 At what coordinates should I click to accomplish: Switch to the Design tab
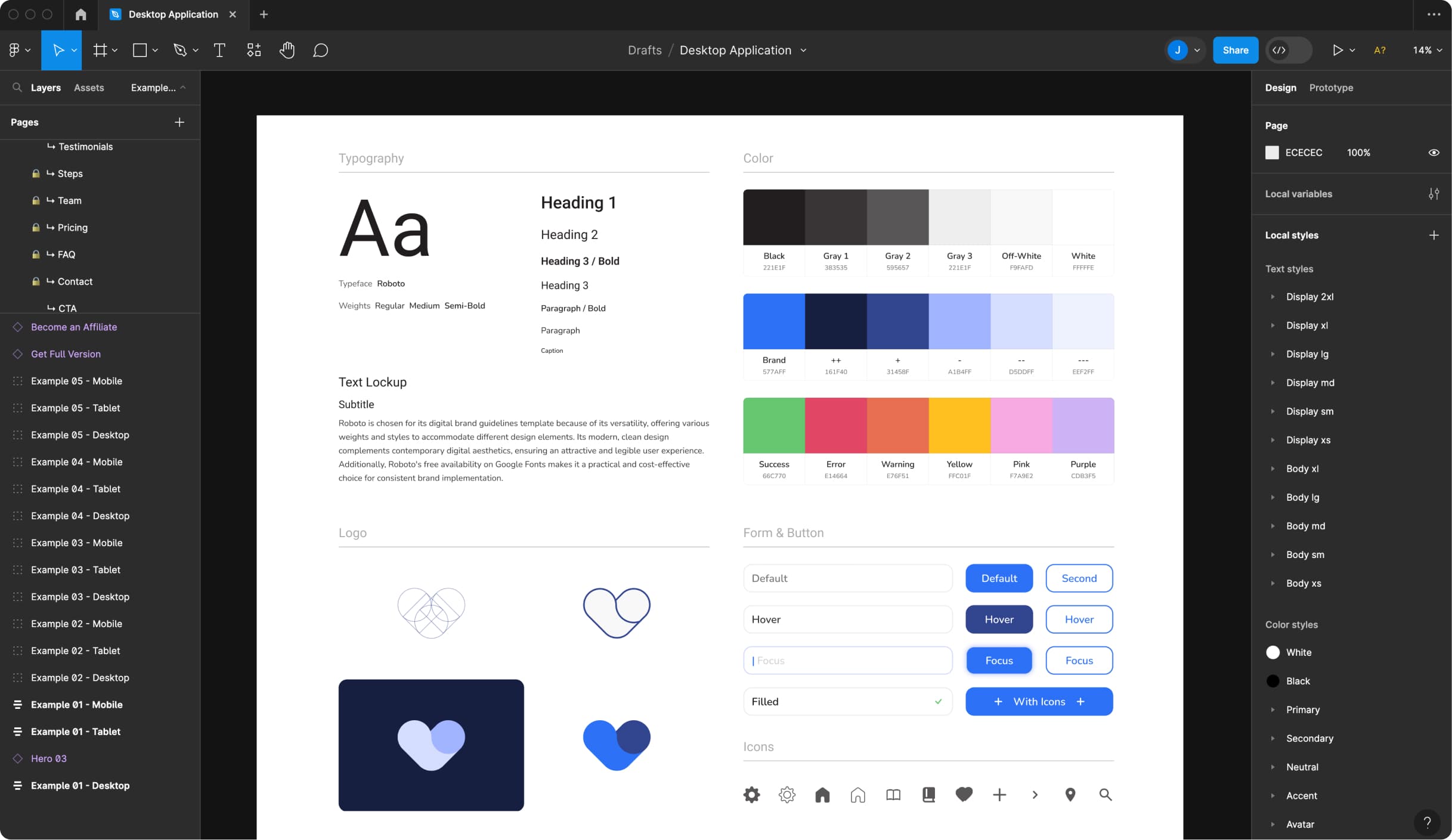tap(1280, 88)
